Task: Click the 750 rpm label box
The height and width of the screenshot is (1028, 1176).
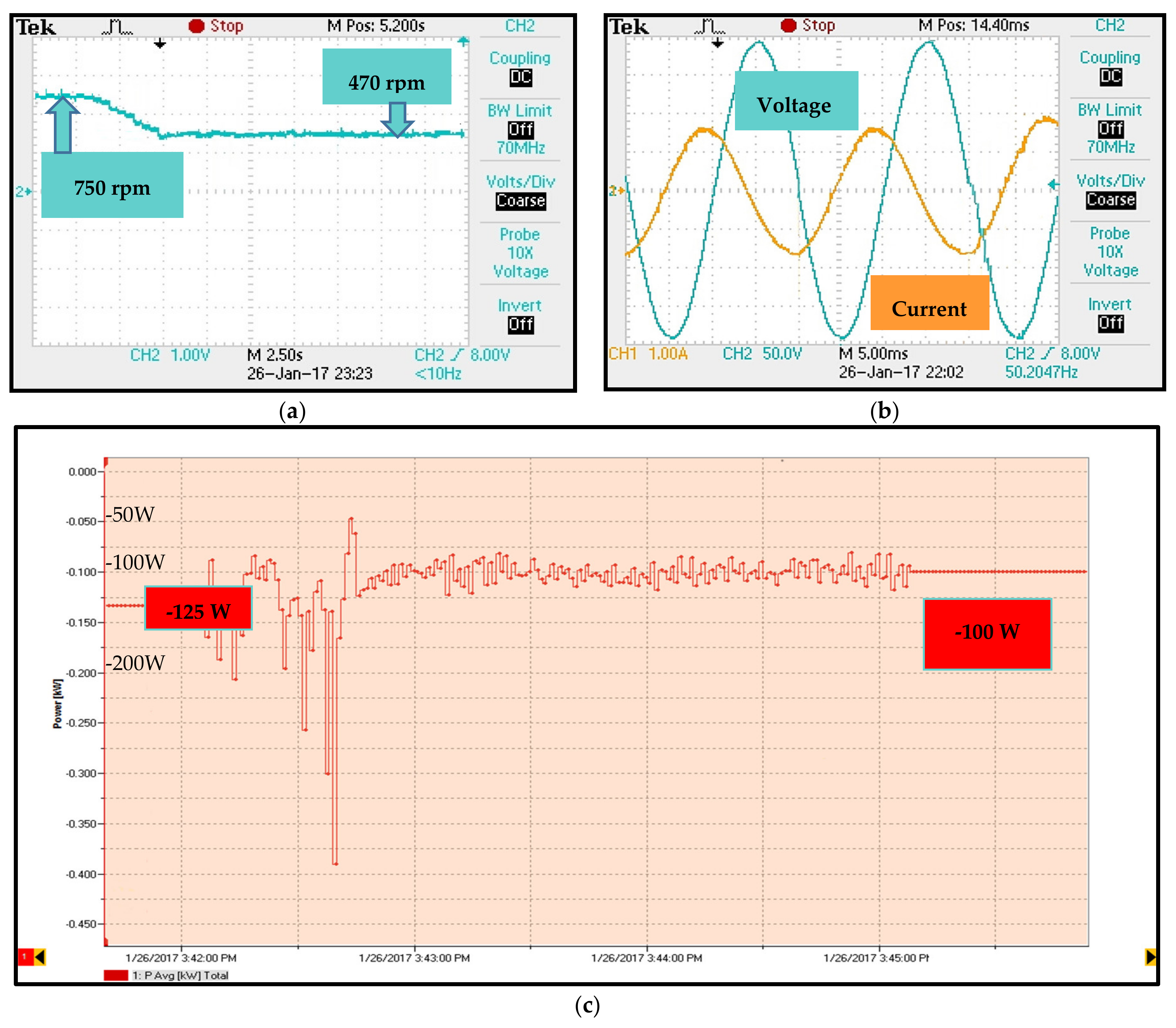Action: point(112,185)
